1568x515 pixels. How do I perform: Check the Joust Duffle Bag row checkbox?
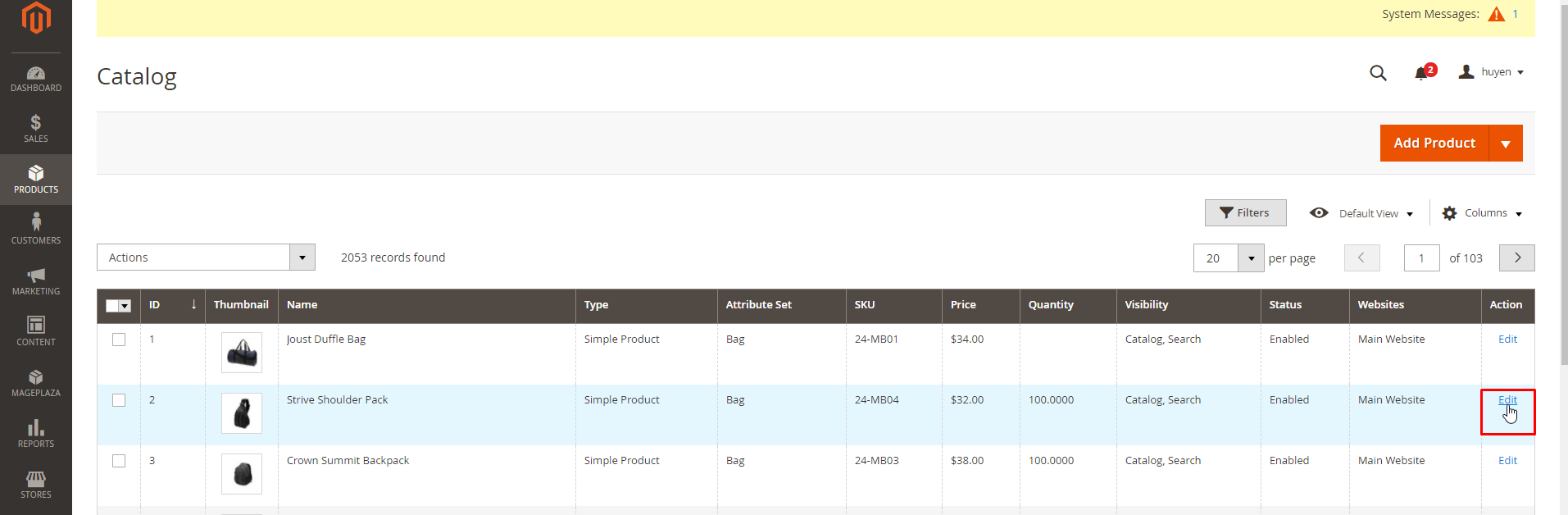119,340
